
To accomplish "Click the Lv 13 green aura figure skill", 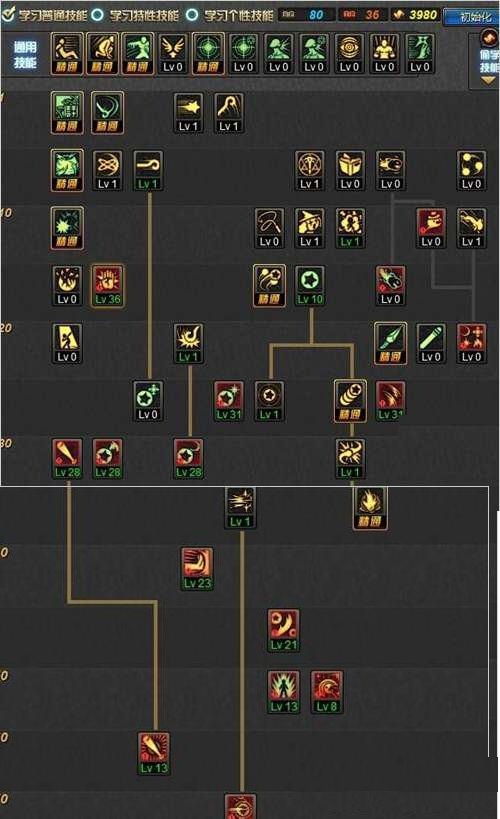I will (284, 692).
